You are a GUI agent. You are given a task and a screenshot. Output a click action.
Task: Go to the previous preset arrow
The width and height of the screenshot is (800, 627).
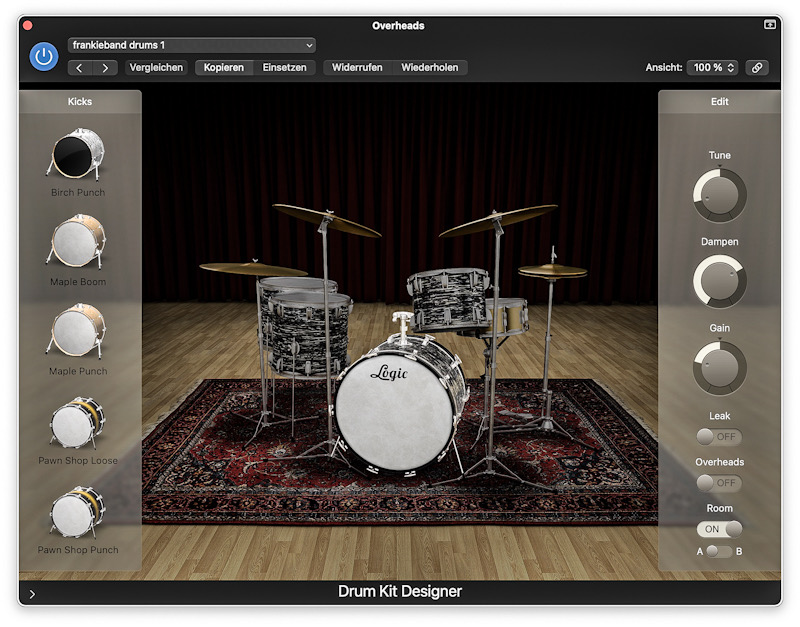[80, 68]
